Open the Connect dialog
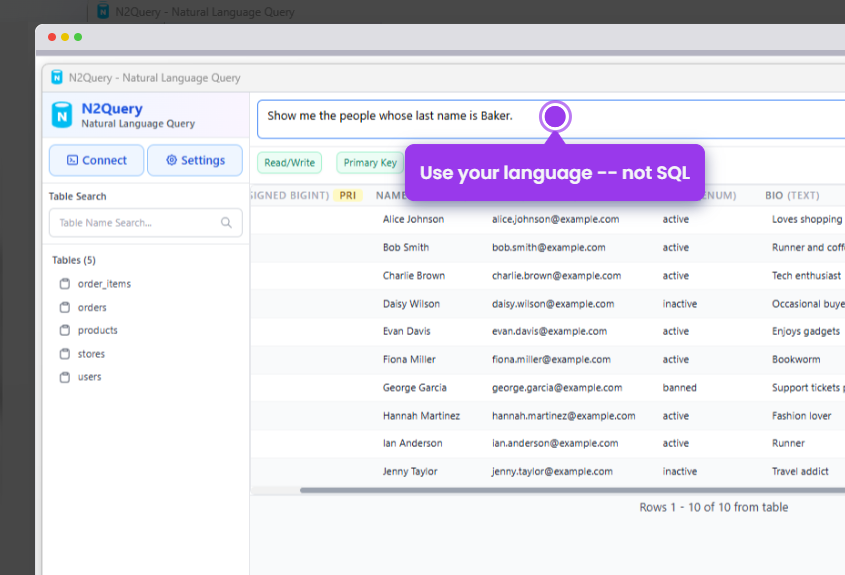Viewport: 845px width, 575px height. pos(96,160)
